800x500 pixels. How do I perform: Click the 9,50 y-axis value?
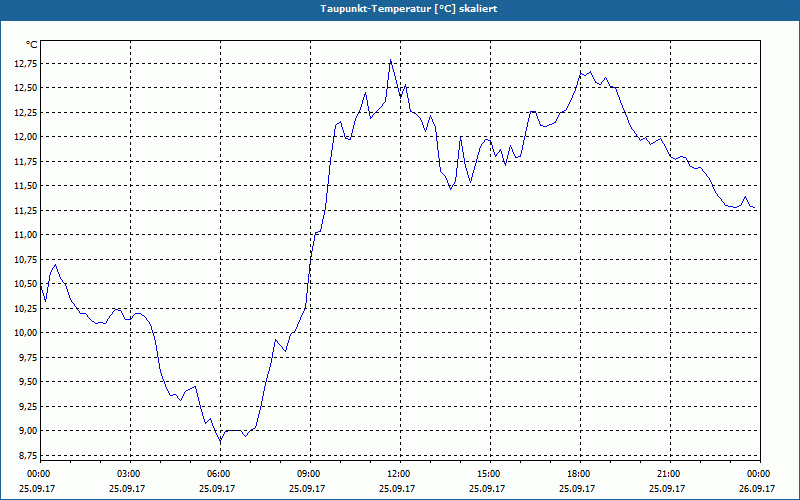pos(30,382)
